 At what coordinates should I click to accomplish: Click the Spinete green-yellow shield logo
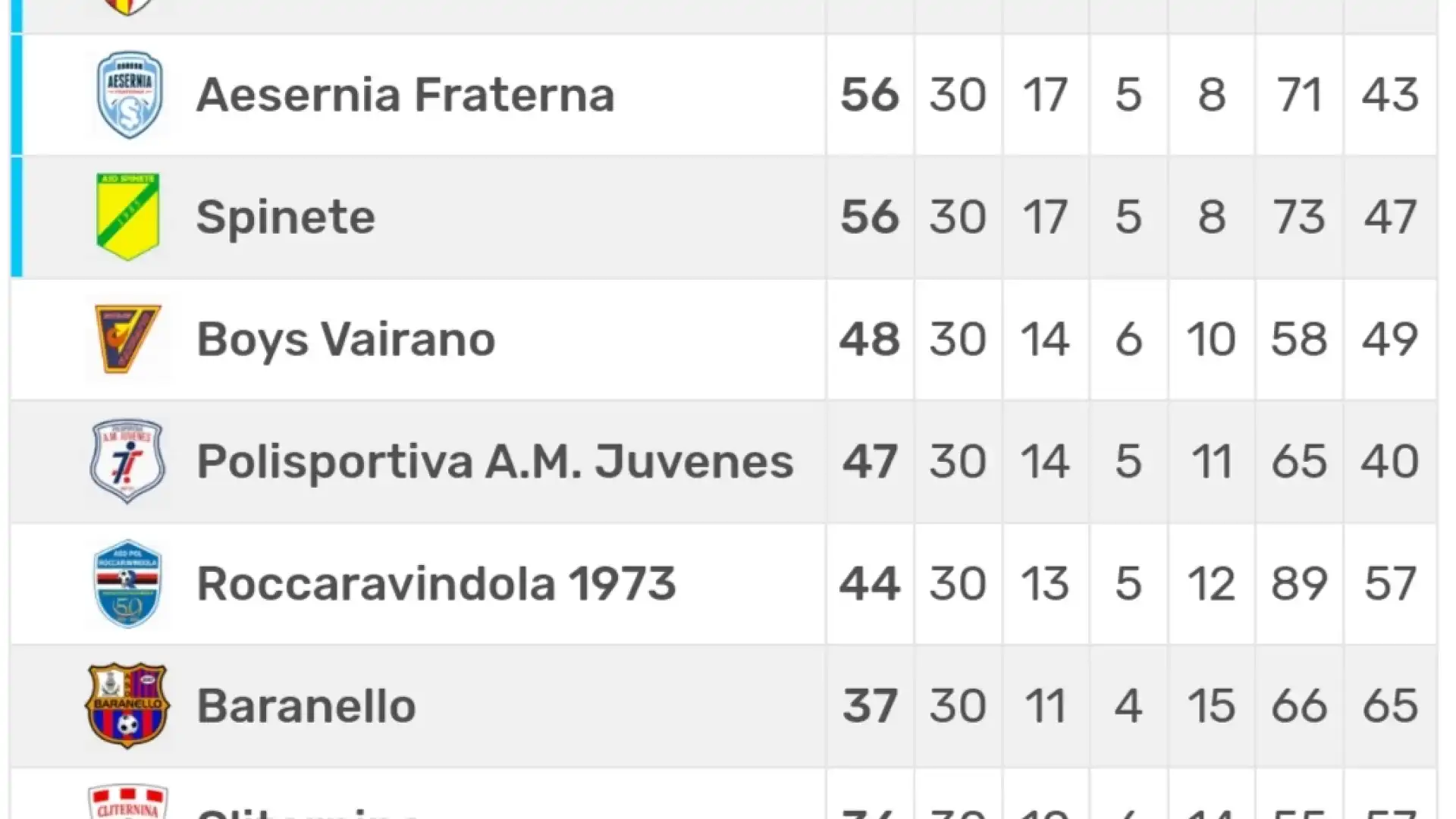coord(127,217)
